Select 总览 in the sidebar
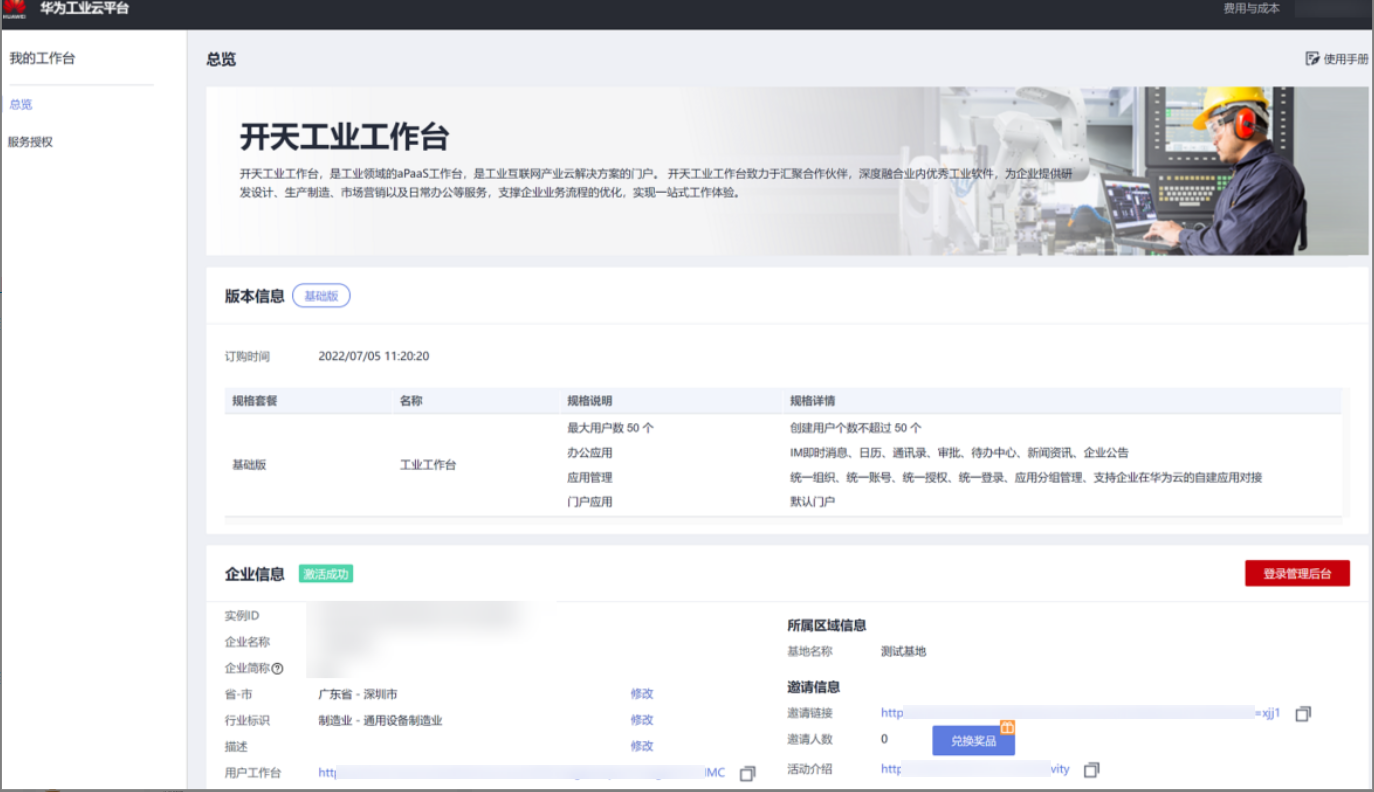 point(21,104)
